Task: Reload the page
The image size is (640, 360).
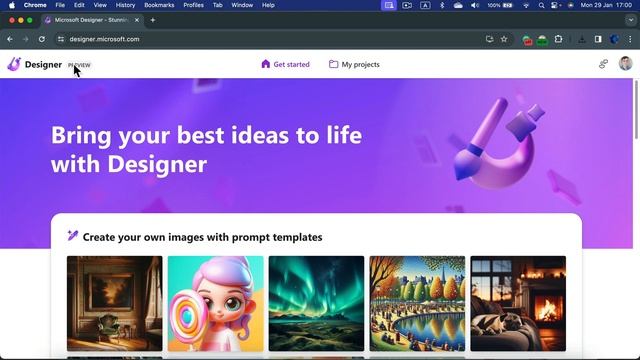Action: (42, 39)
